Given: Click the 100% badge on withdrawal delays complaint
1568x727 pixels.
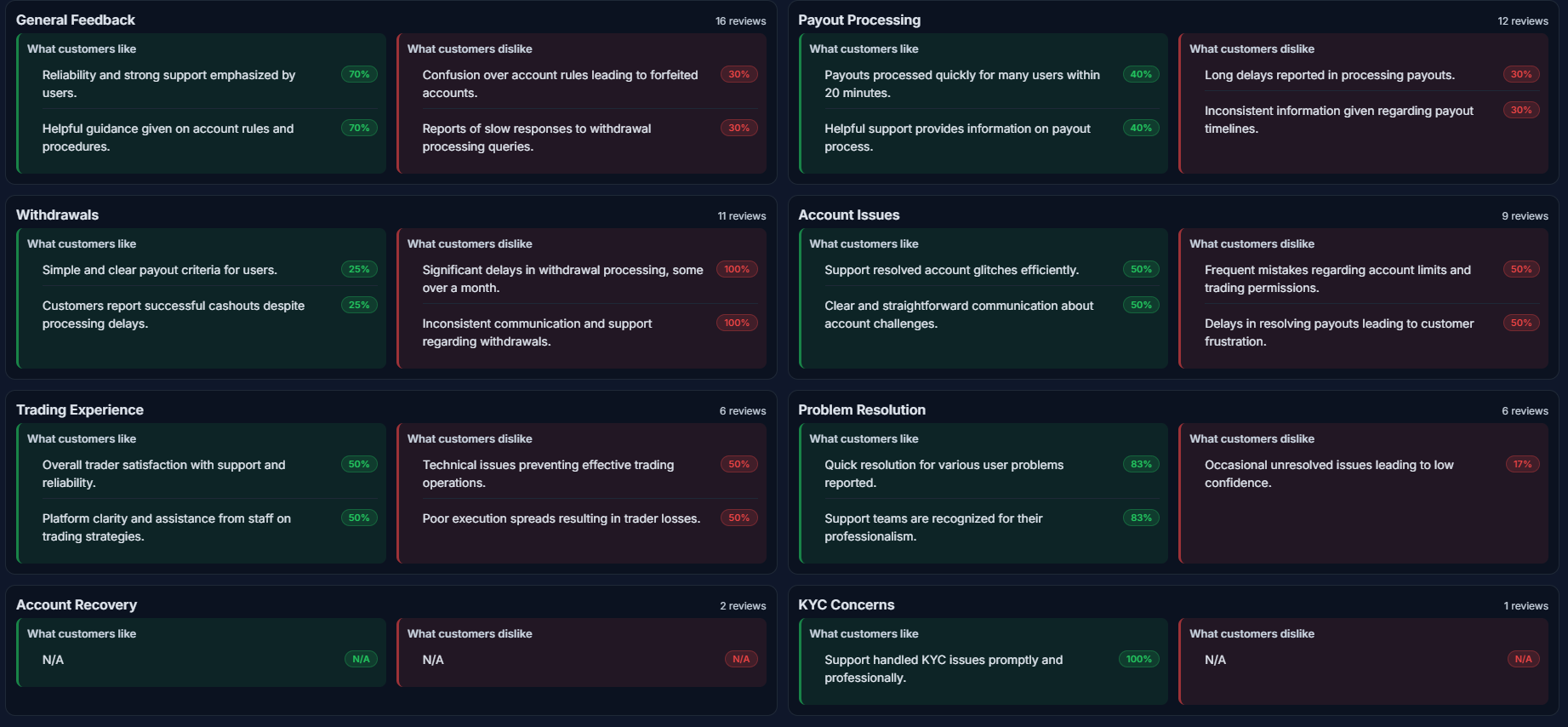Looking at the screenshot, I should point(737,269).
